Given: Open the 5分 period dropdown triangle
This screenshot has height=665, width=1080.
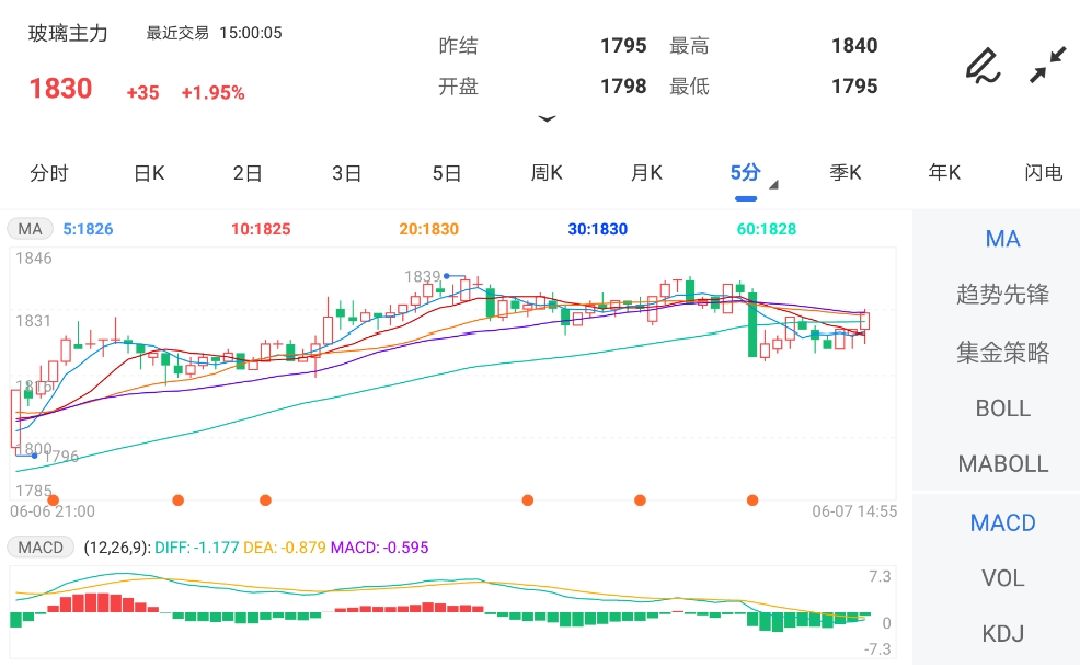Looking at the screenshot, I should coord(773,185).
